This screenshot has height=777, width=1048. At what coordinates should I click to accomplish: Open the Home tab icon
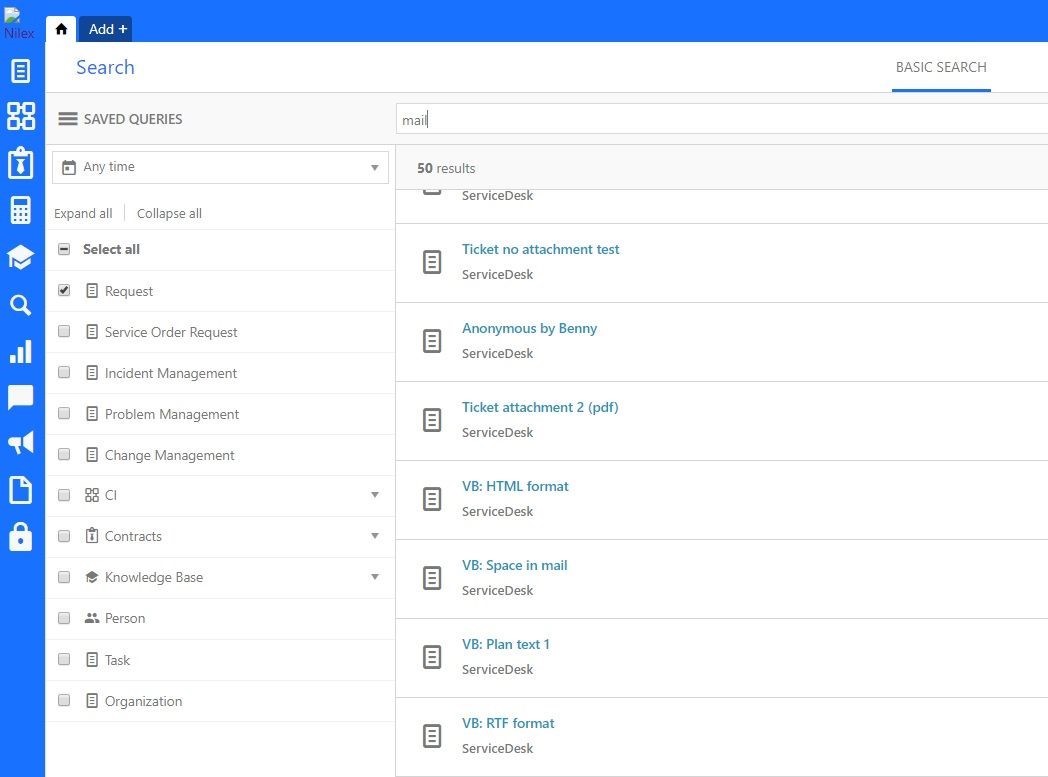(x=61, y=29)
